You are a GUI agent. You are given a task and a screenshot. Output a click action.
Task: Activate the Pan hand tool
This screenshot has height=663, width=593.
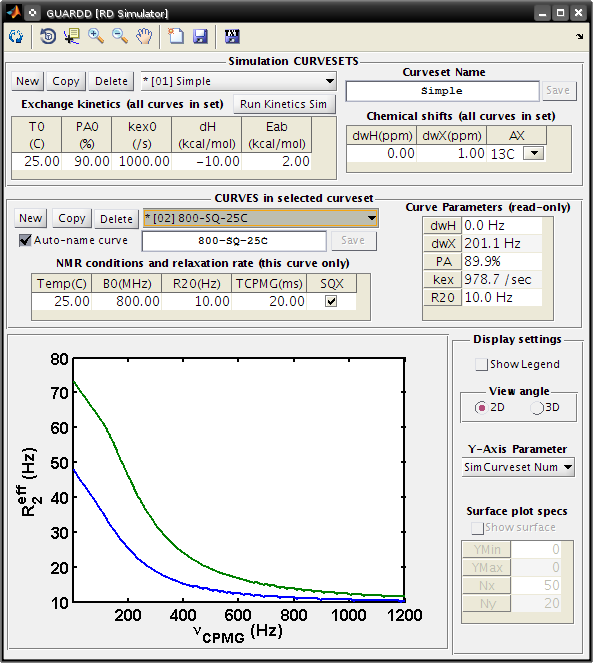click(x=144, y=36)
